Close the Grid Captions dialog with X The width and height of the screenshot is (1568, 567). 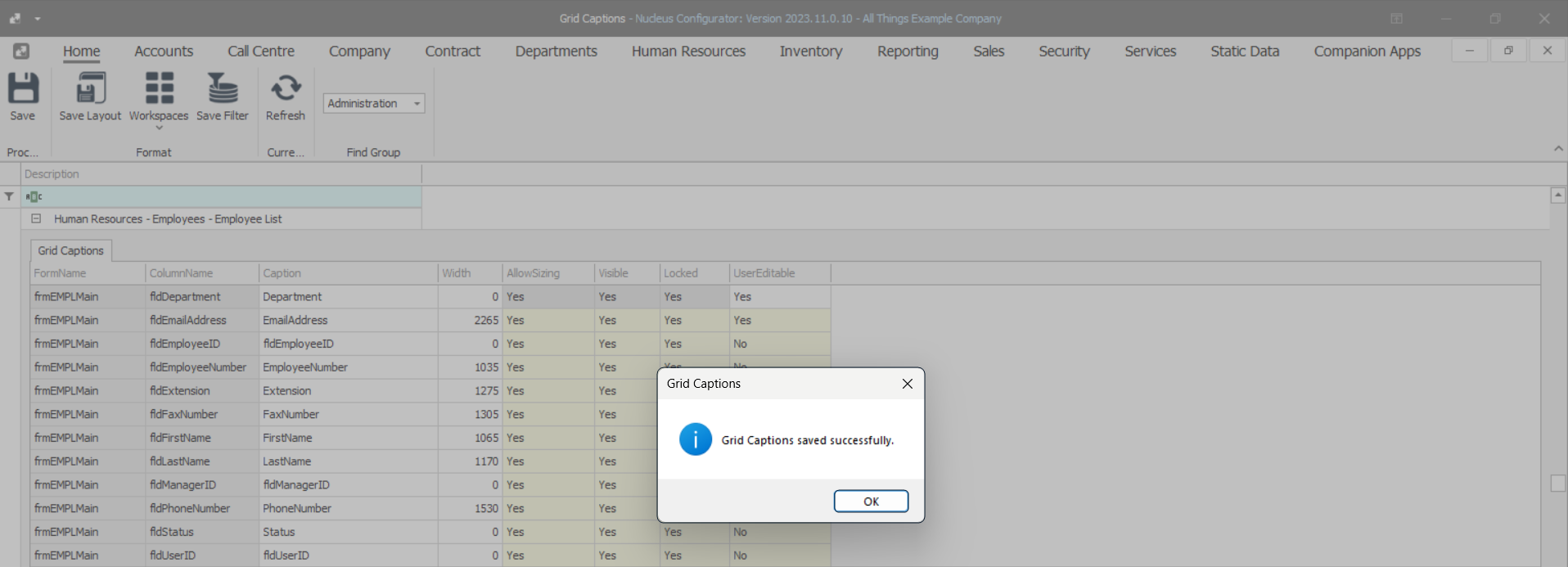pos(907,384)
